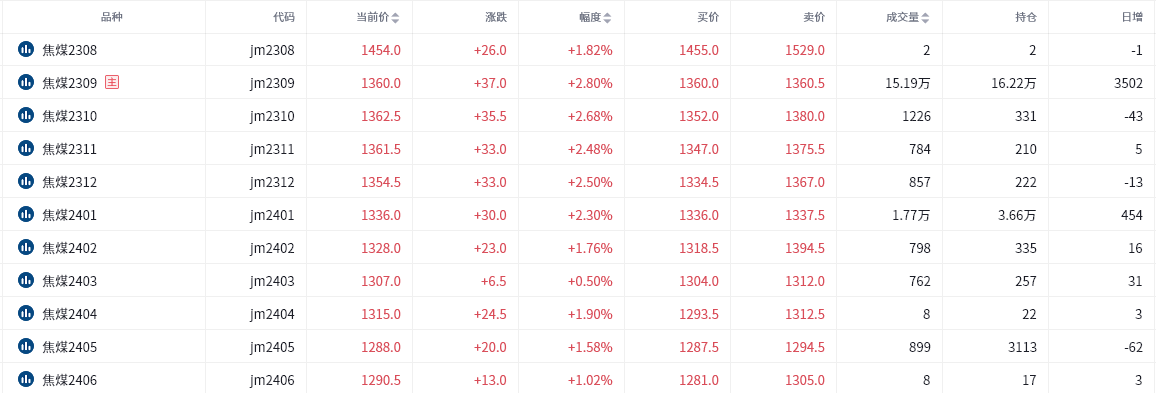This screenshot has width=1156, height=393.
Task: Sort table by 幅度 column arrows
Action: (607, 18)
